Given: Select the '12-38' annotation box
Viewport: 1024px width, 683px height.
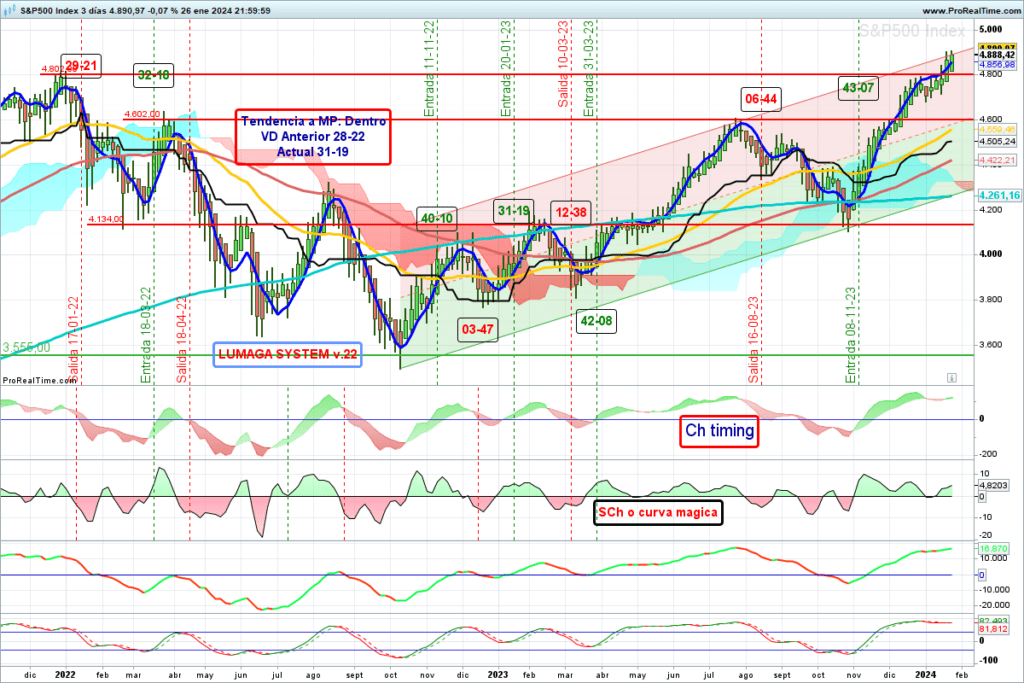Looking at the screenshot, I should (571, 212).
